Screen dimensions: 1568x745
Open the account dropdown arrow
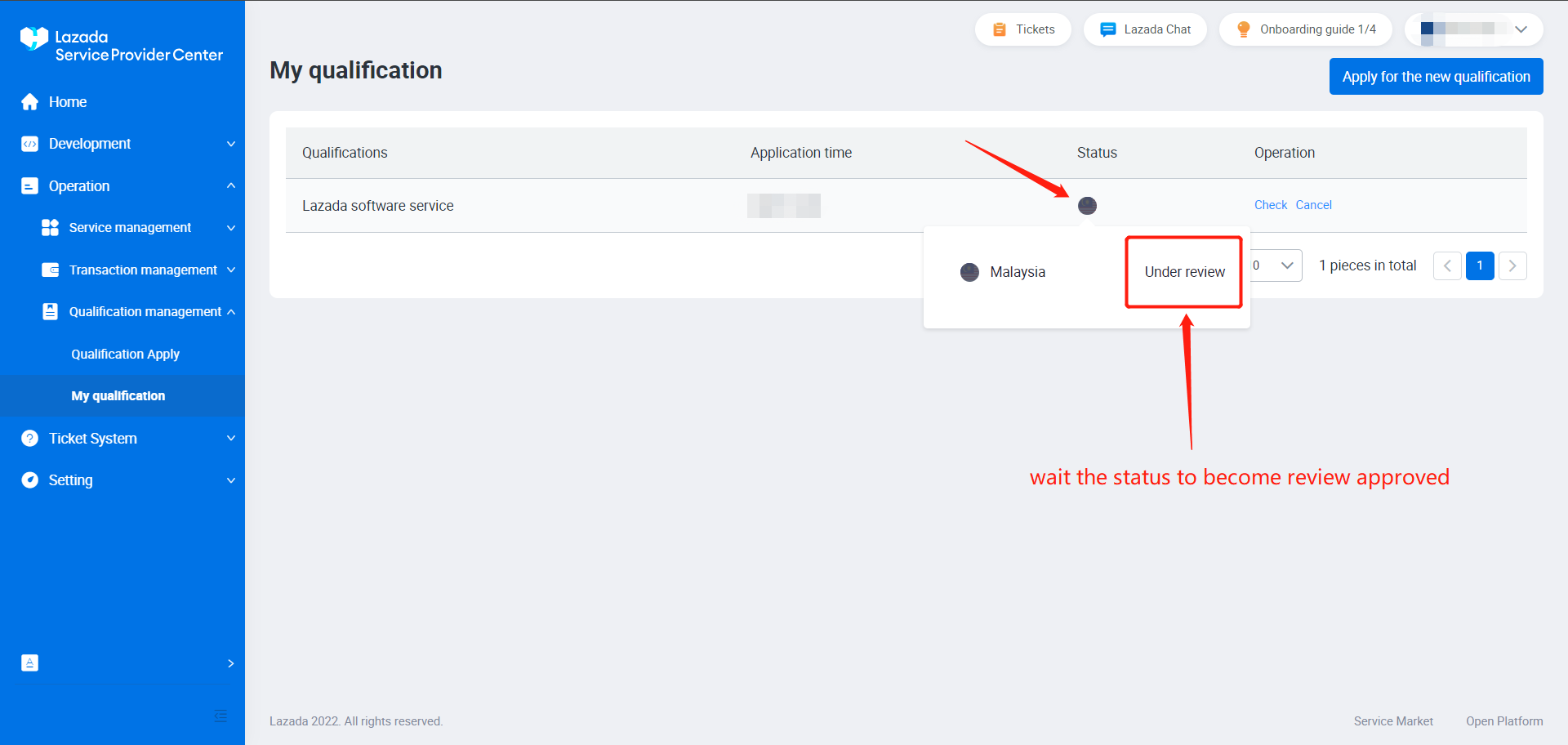(1521, 29)
